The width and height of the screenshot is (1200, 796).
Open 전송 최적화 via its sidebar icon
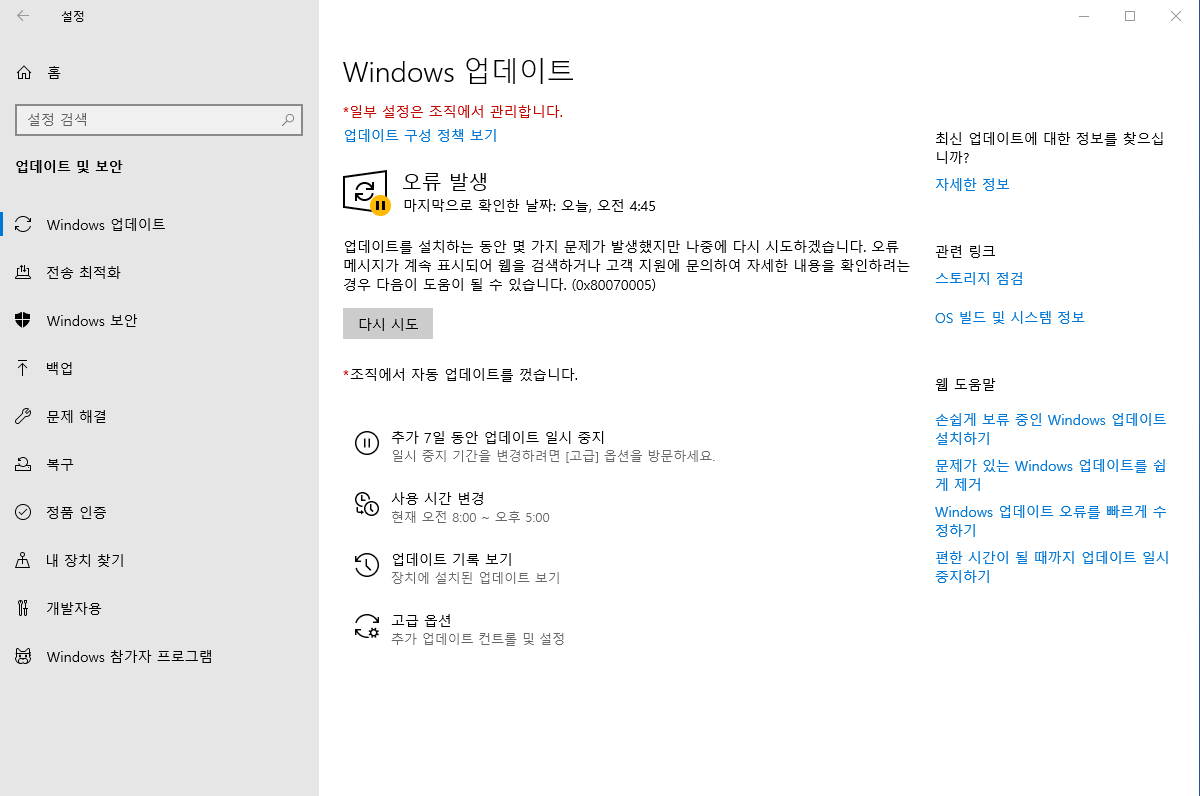(x=24, y=272)
